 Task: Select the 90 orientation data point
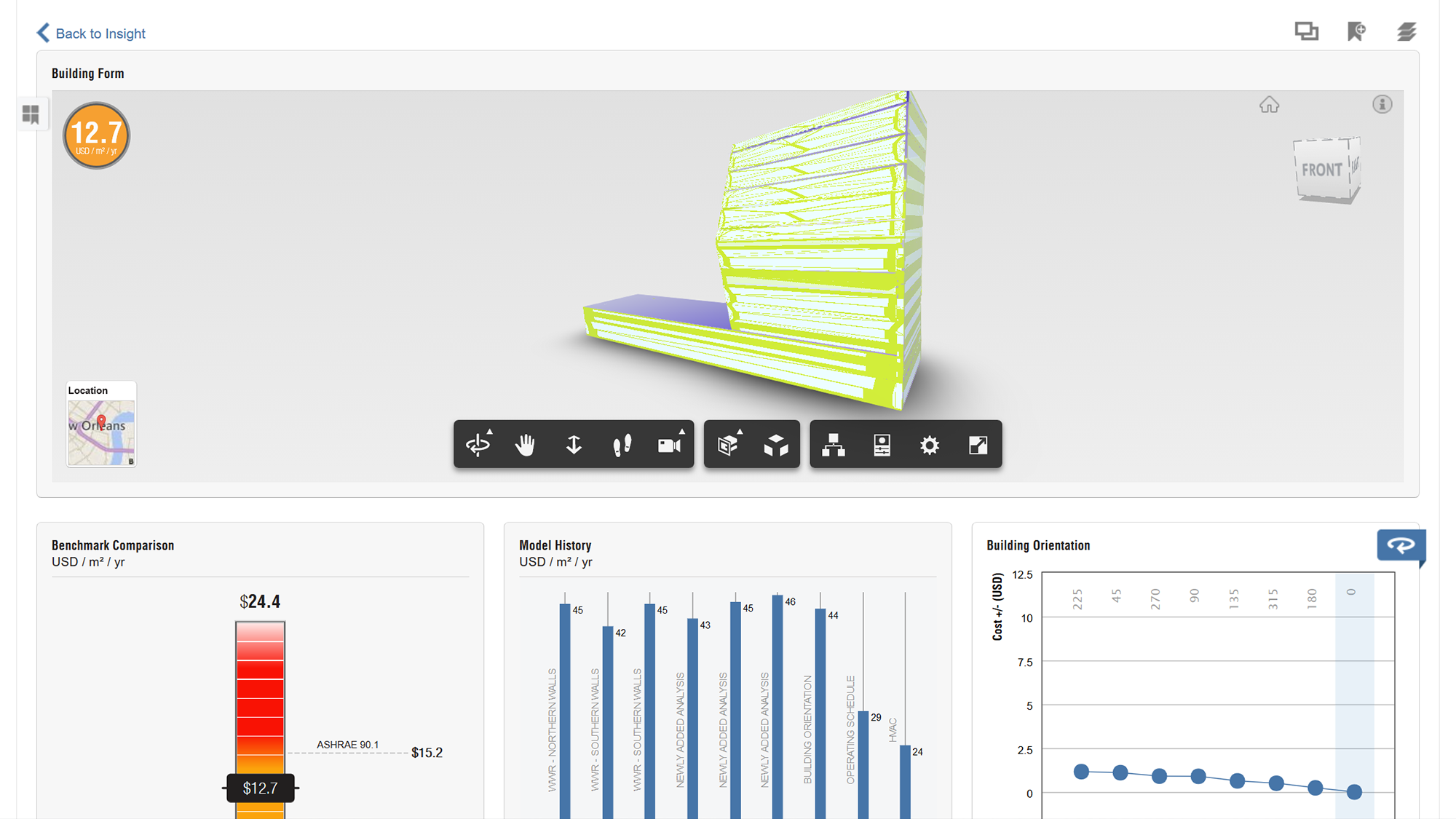coord(1198,776)
